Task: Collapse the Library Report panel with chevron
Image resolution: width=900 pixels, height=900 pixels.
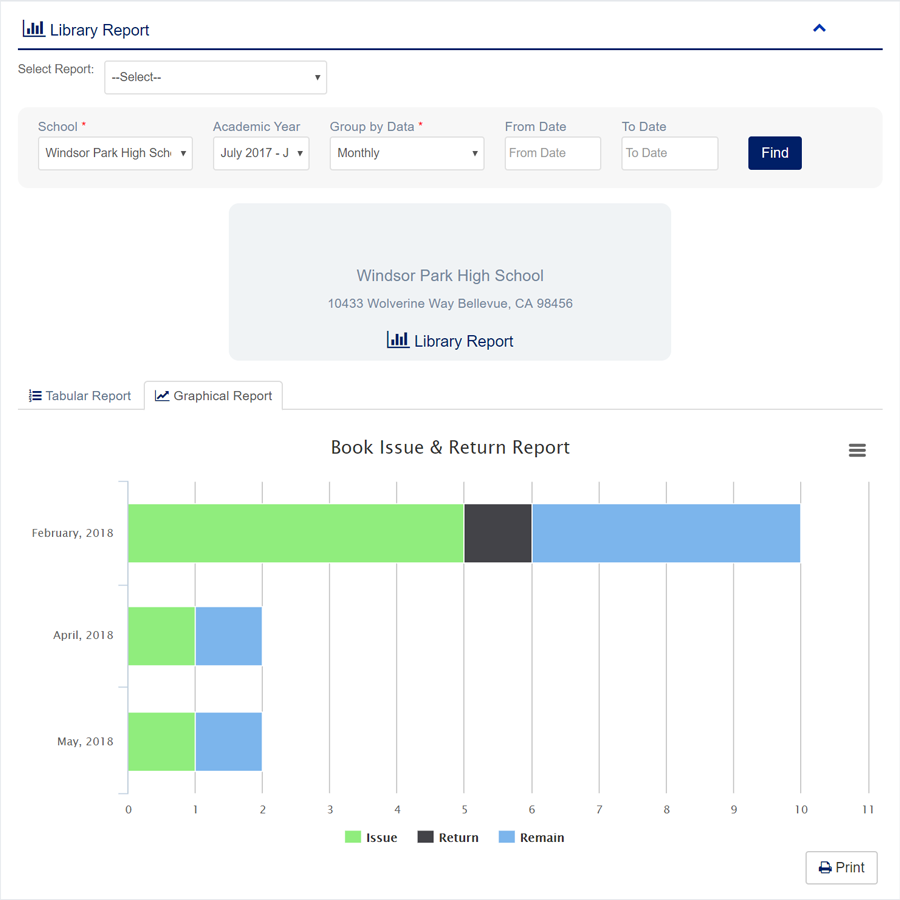Action: [x=819, y=28]
